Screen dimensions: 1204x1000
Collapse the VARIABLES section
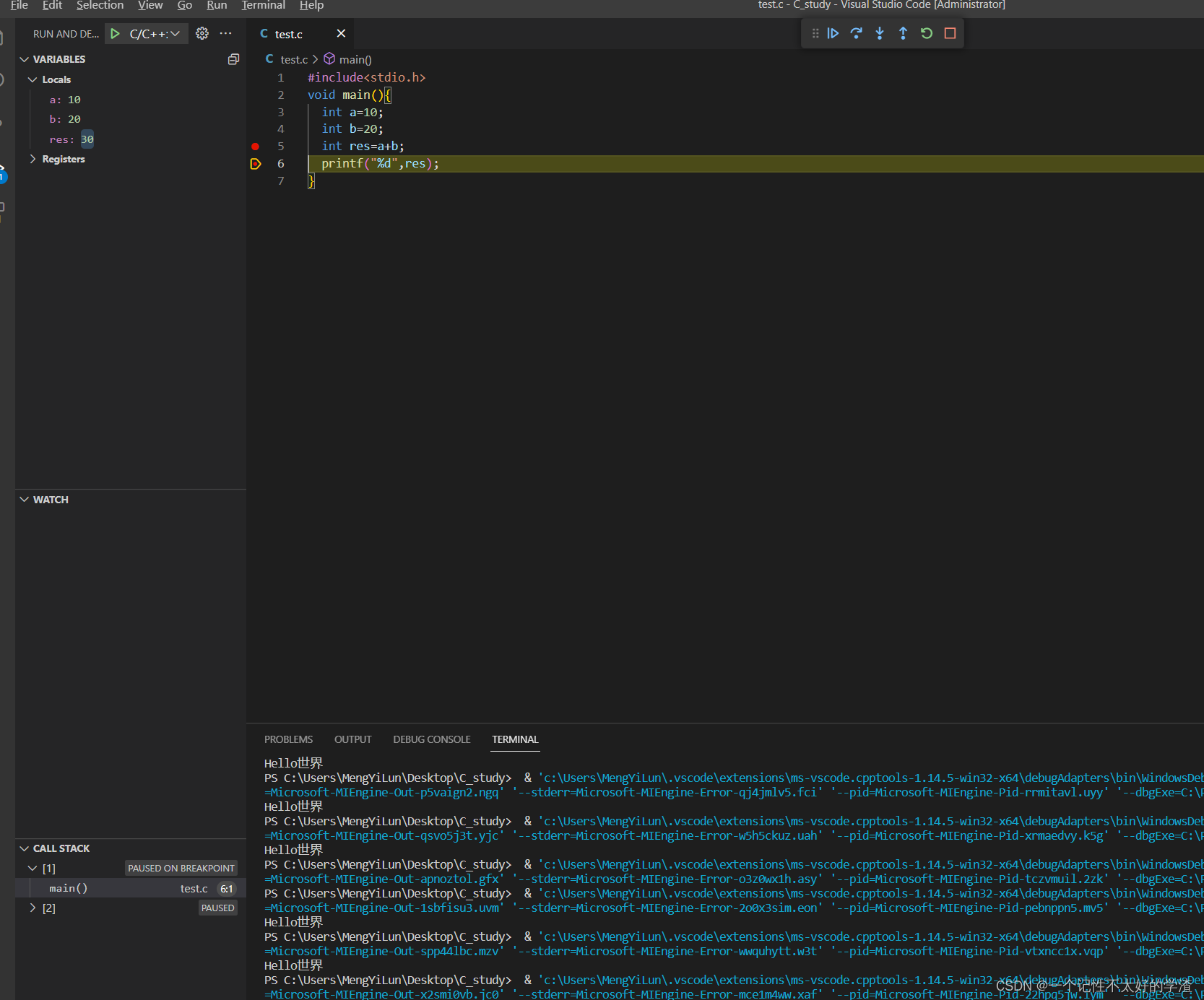click(25, 59)
